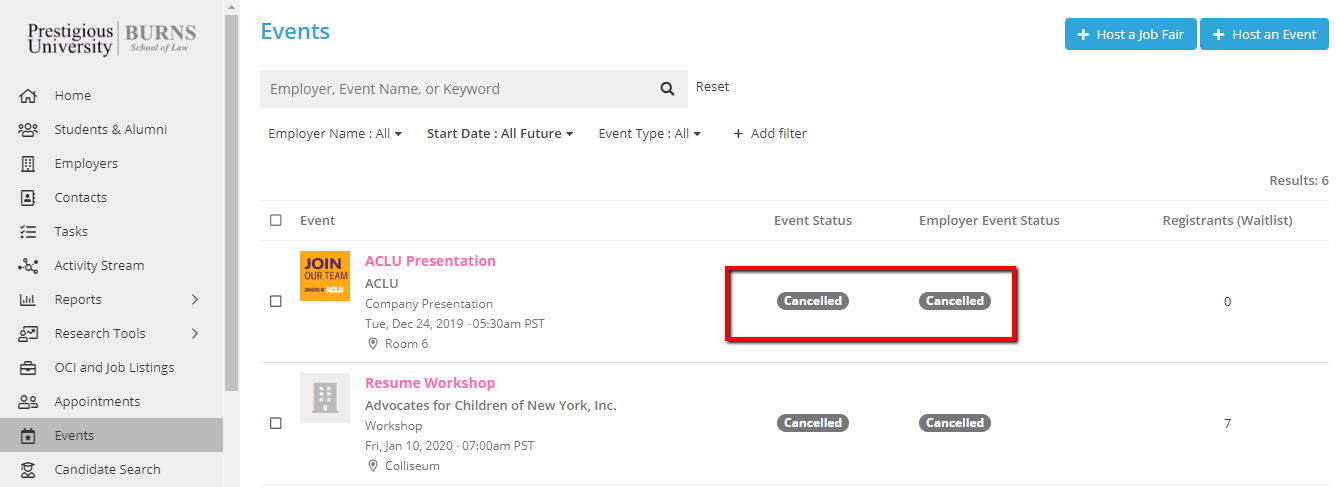Image resolution: width=1336 pixels, height=487 pixels.
Task: Click the Tasks checklist icon
Action: click(28, 232)
